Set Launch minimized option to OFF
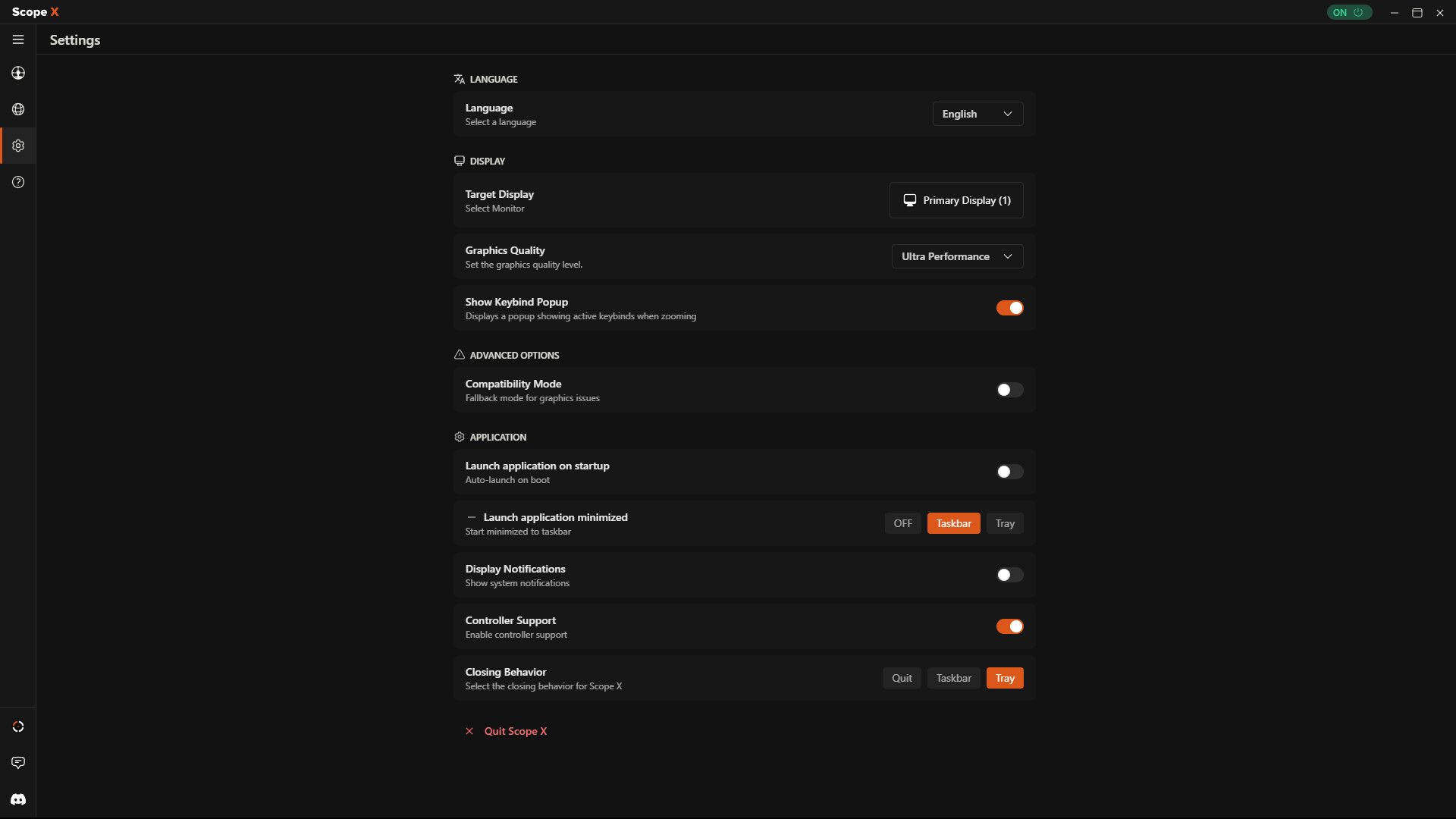 [902, 523]
